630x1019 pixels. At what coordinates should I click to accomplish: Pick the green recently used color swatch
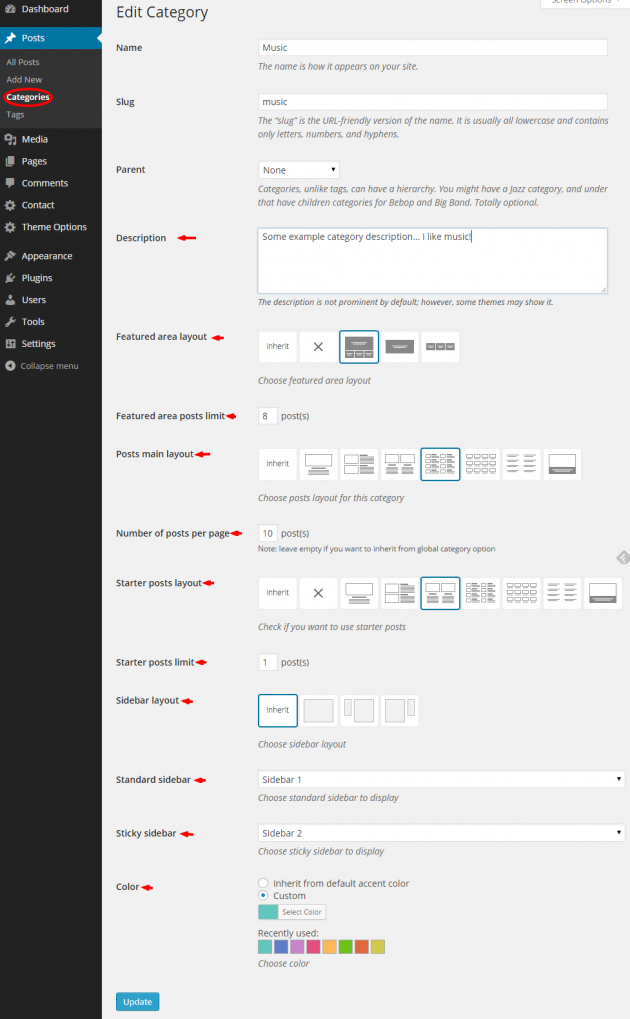[345, 947]
